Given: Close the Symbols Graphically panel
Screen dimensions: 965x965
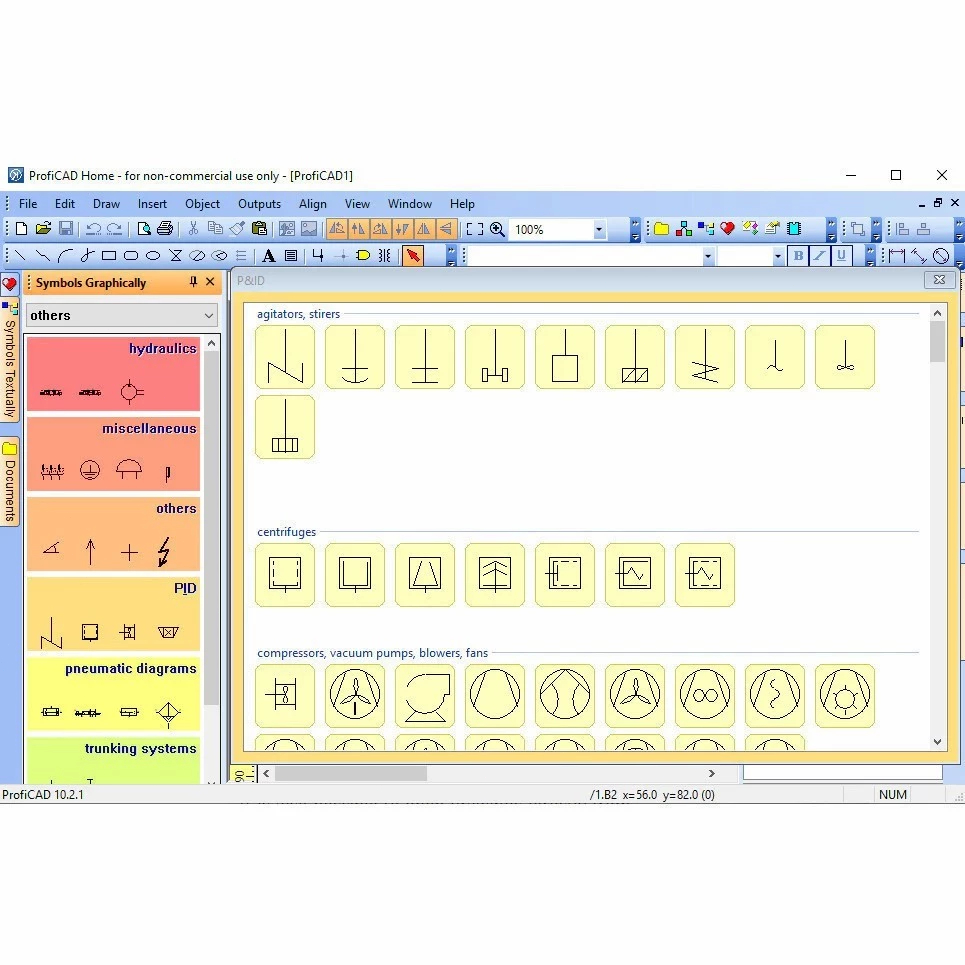Looking at the screenshot, I should (x=210, y=282).
